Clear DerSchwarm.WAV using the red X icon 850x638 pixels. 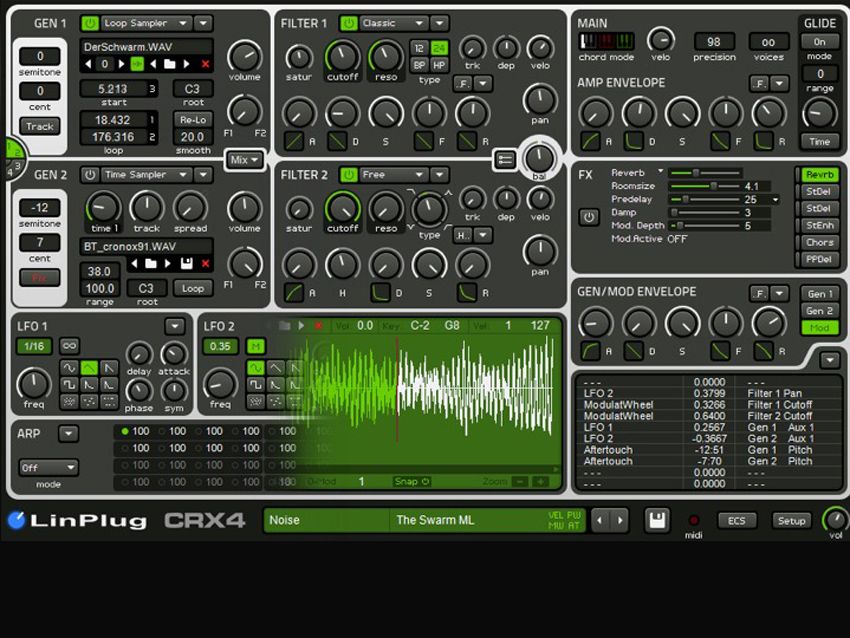(206, 63)
